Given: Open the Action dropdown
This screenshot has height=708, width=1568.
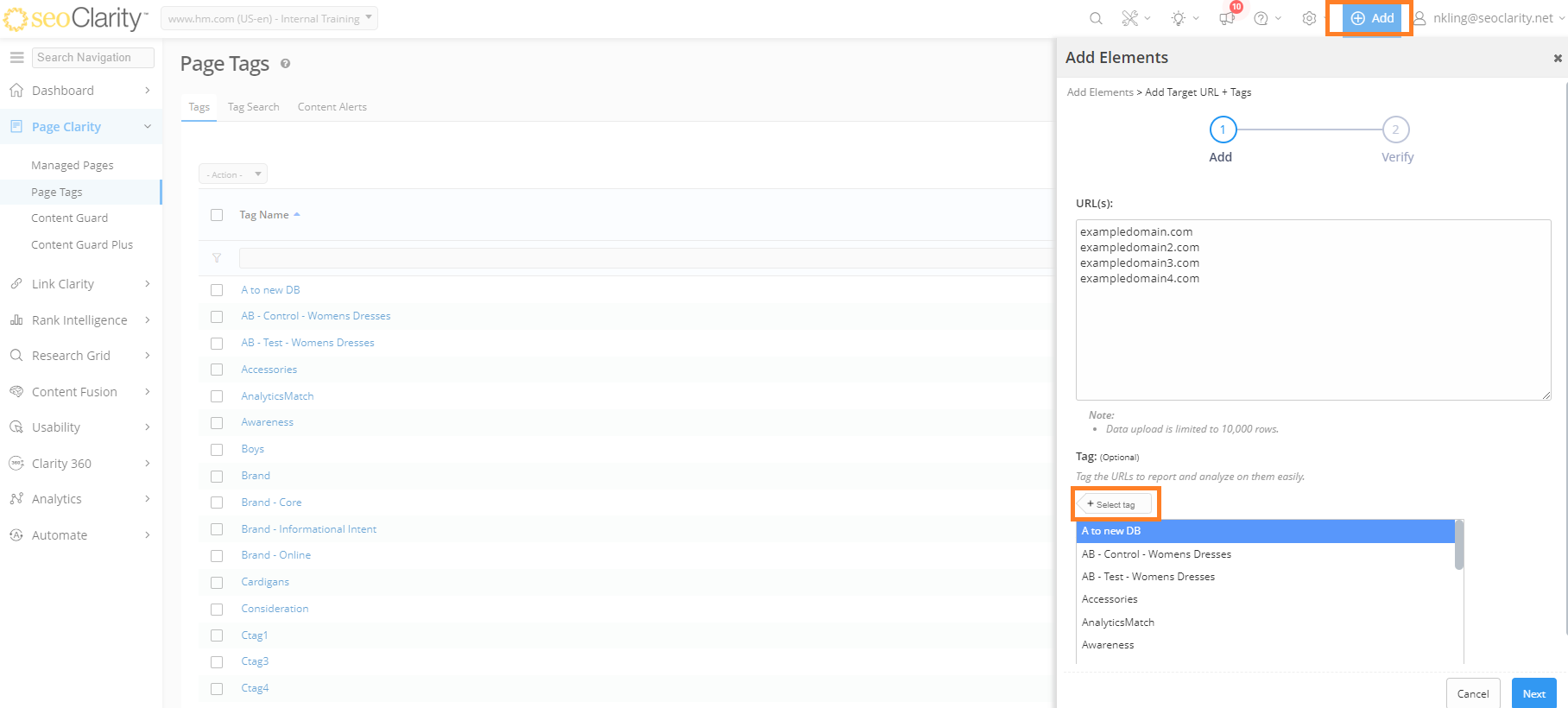Looking at the screenshot, I should click(233, 174).
